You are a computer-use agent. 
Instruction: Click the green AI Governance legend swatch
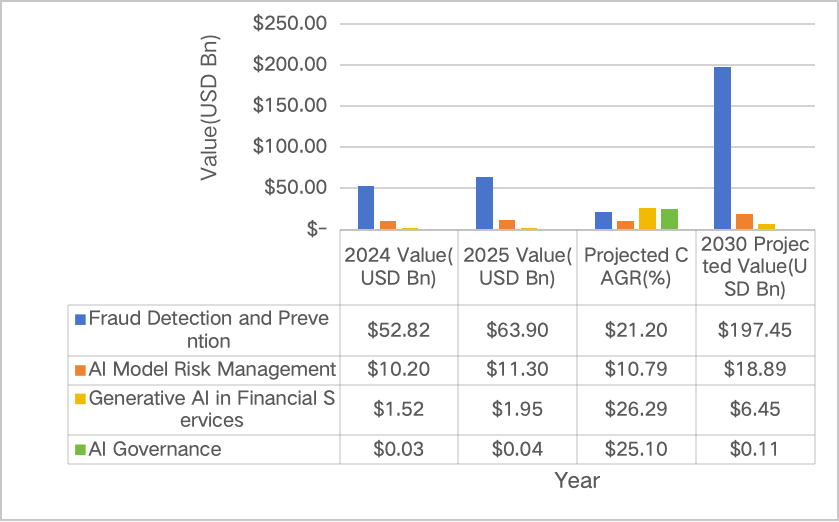pyautogui.click(x=81, y=449)
